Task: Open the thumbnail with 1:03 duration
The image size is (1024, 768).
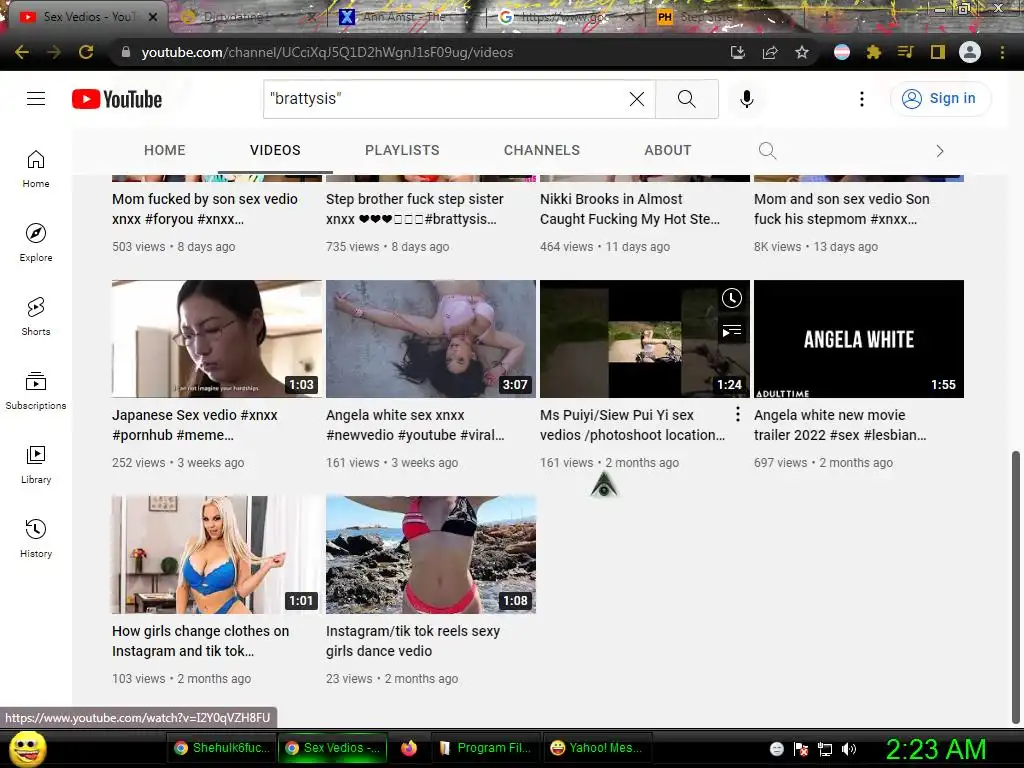Action: (x=217, y=339)
